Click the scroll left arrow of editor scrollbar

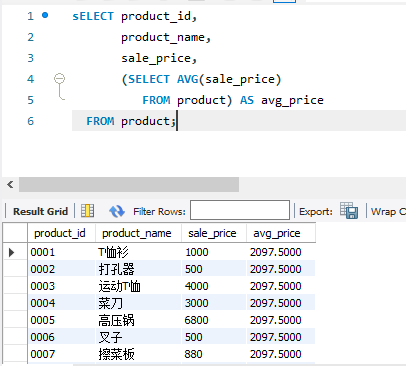click(x=10, y=184)
